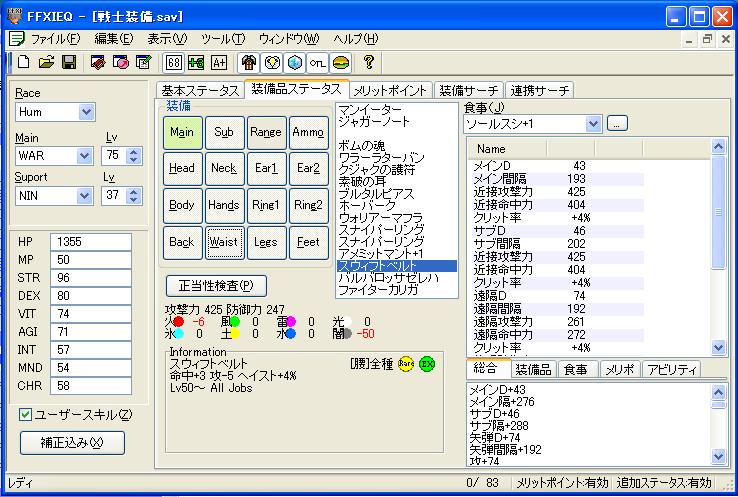The width and height of the screenshot is (738, 497).
Task: Click the STR value field showing 96
Action: [91, 278]
